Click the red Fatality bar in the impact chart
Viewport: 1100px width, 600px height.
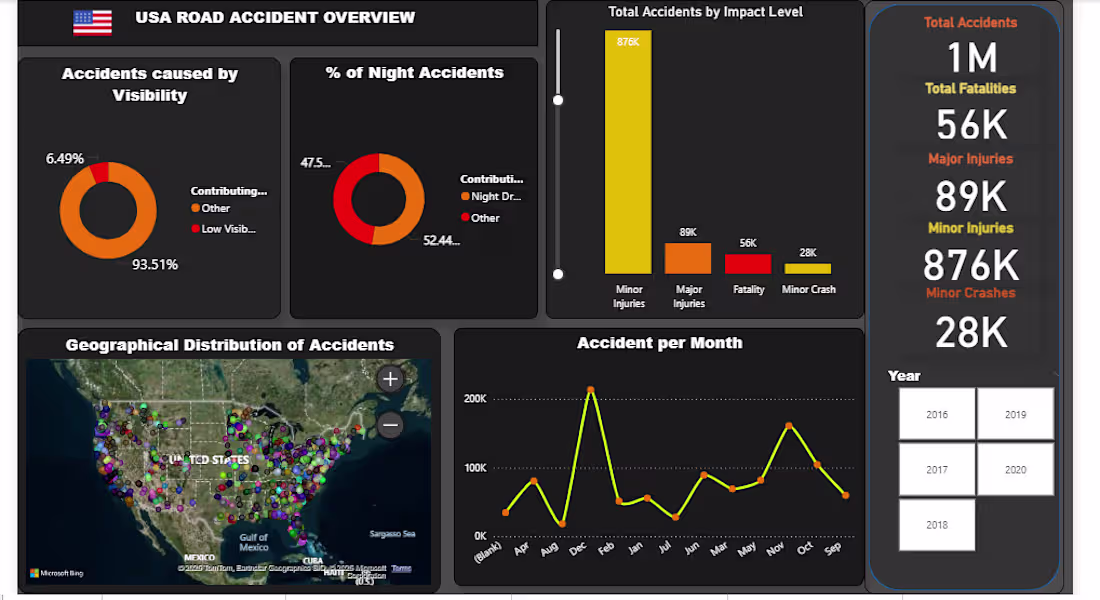tap(749, 265)
